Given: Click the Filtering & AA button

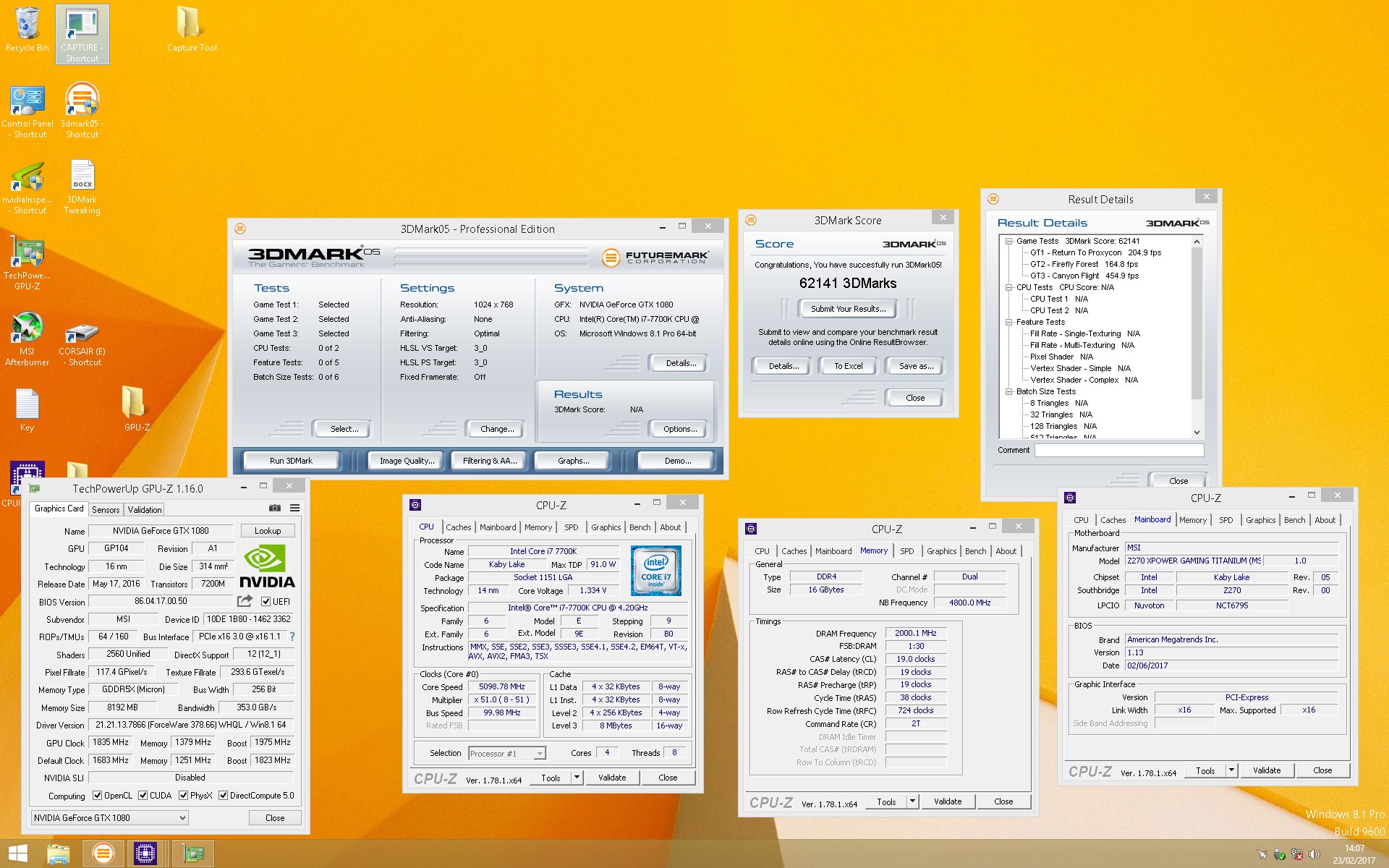Looking at the screenshot, I should click(490, 461).
